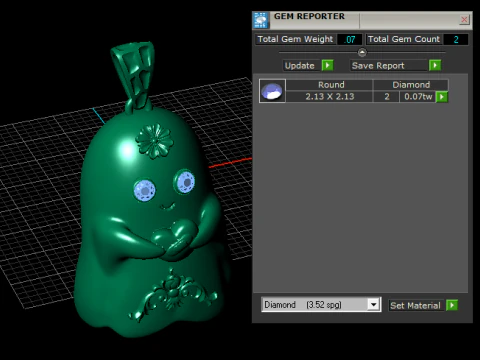Click the Total Gem Weight label
480x360 pixels.
coord(295,39)
